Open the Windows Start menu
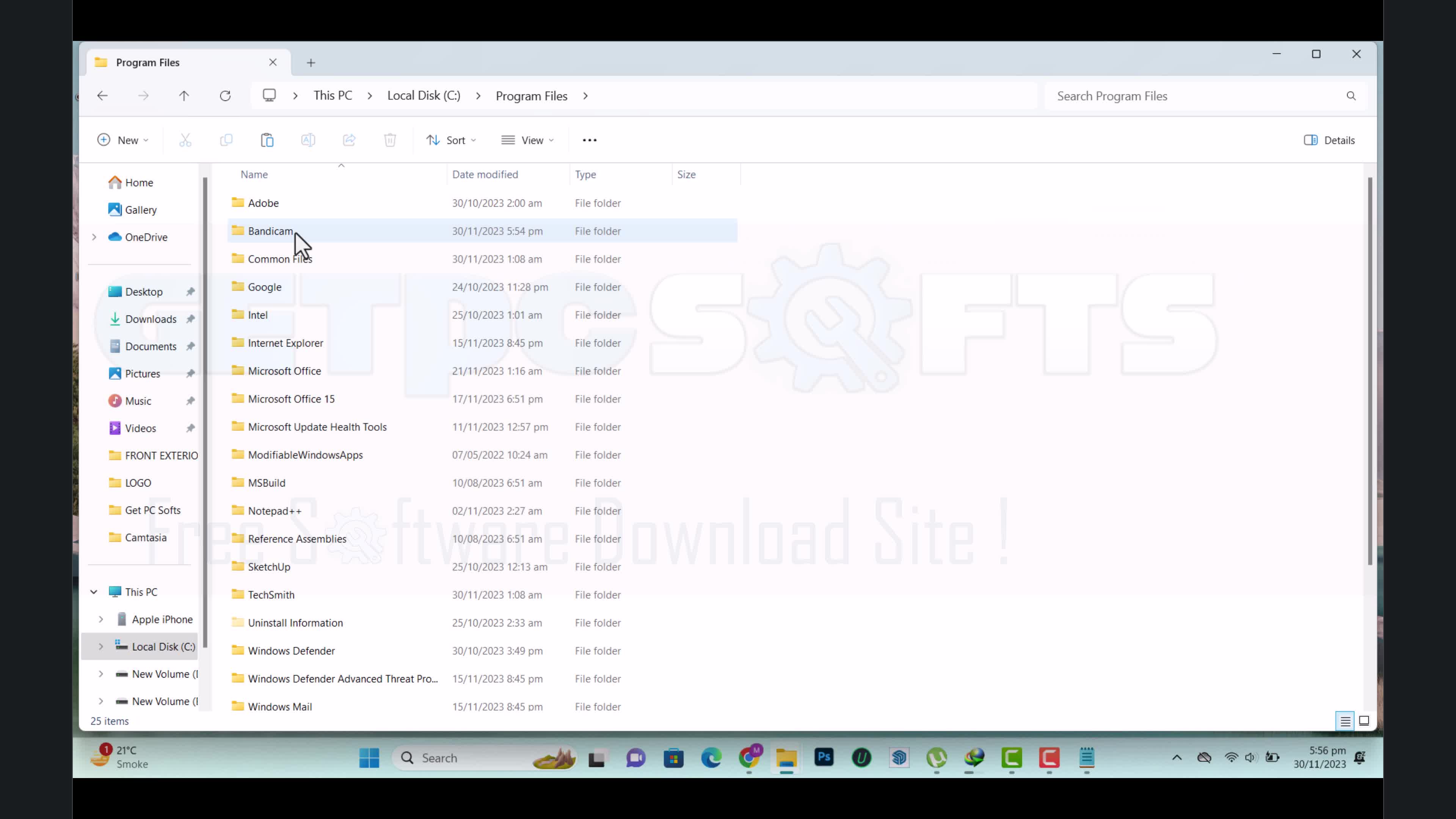Screen dimensions: 1456x819 (369, 758)
